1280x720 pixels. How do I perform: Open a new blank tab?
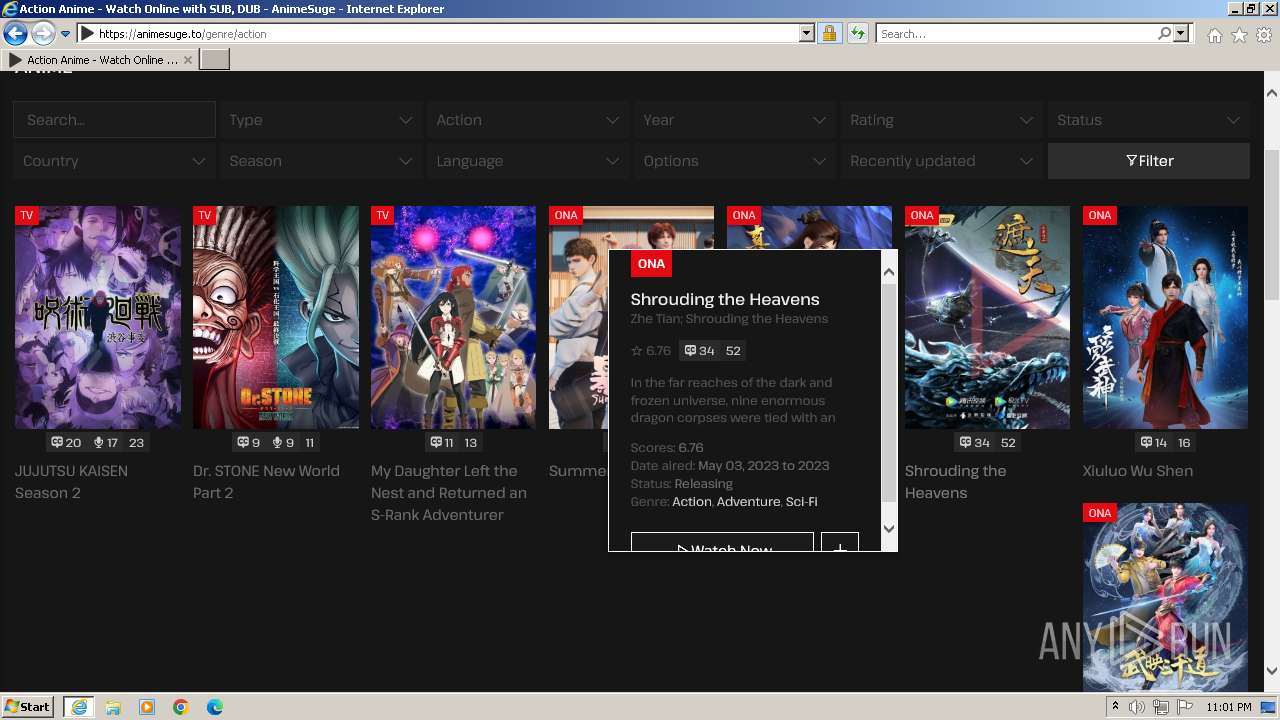pos(215,60)
